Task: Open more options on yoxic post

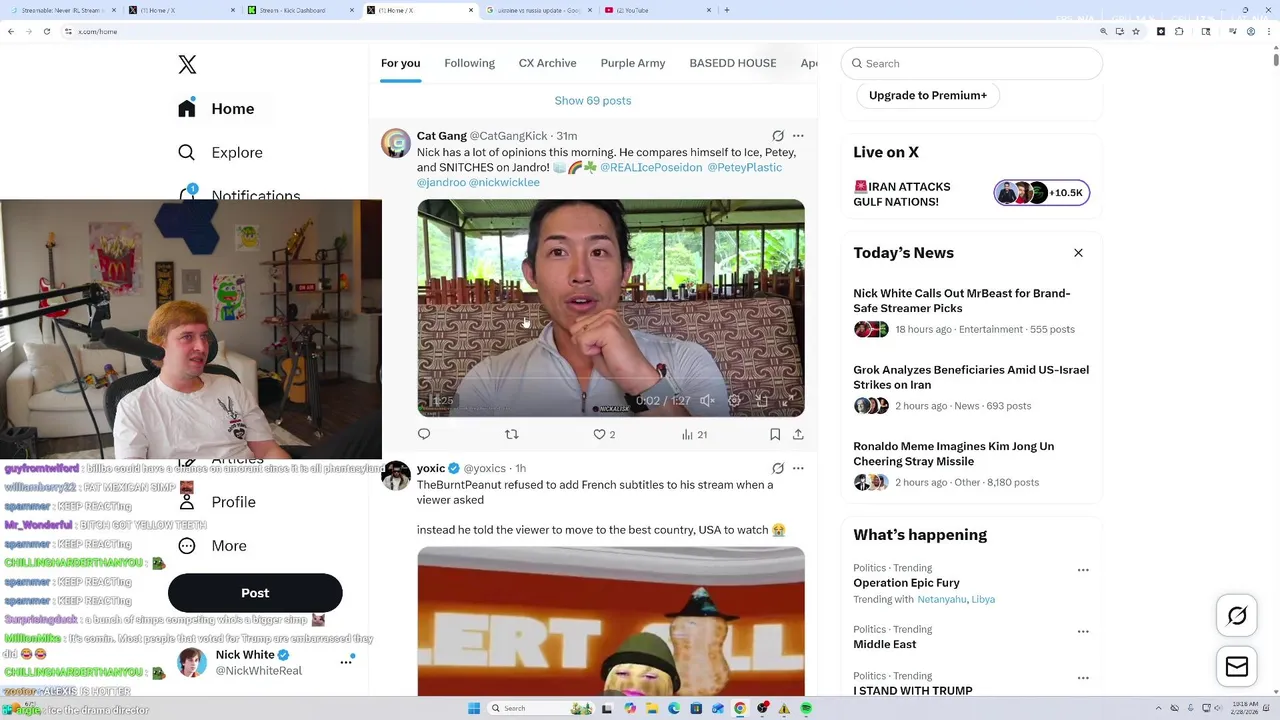Action: (x=798, y=468)
